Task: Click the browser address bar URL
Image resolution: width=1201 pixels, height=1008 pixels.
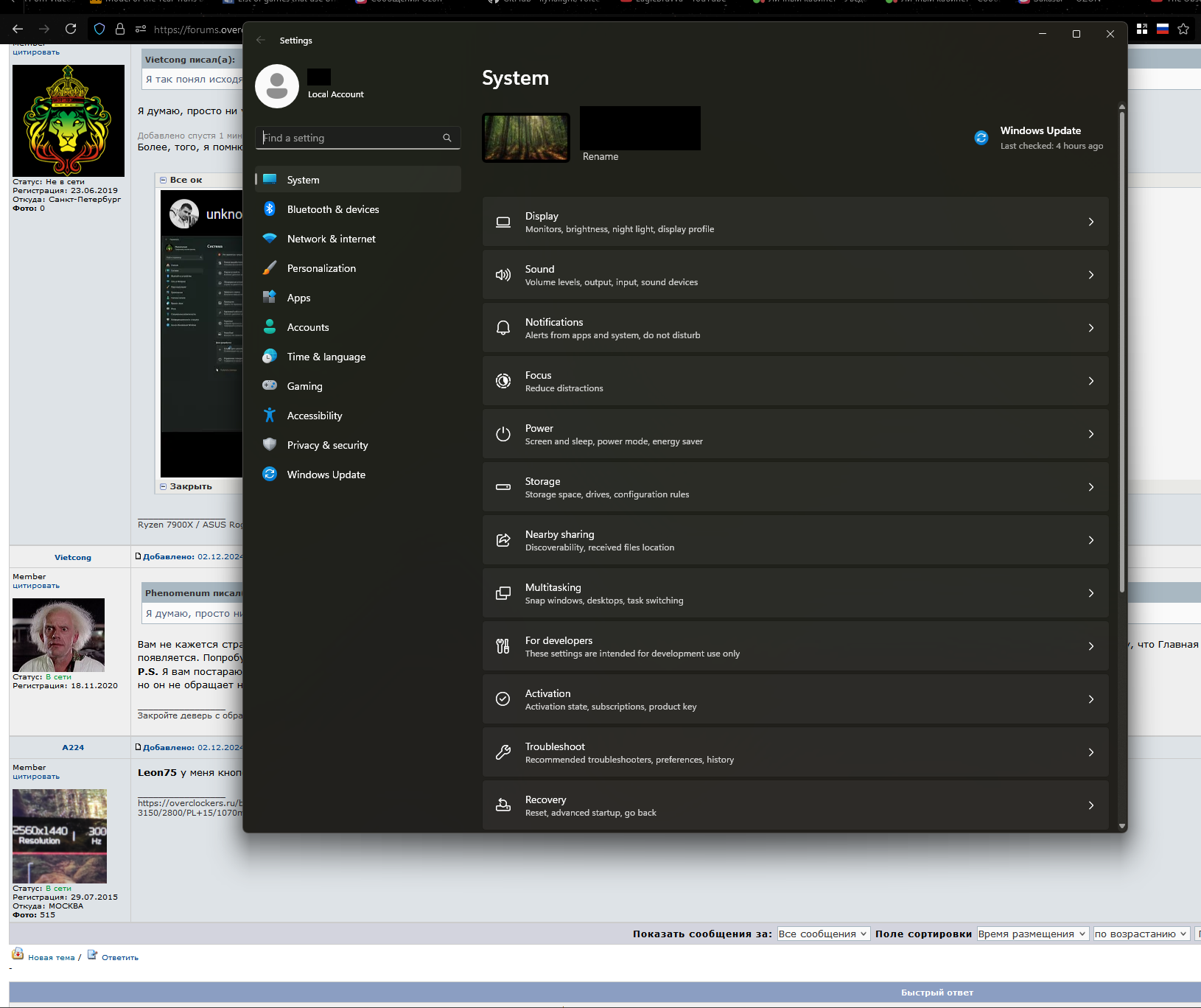Action: (x=198, y=29)
